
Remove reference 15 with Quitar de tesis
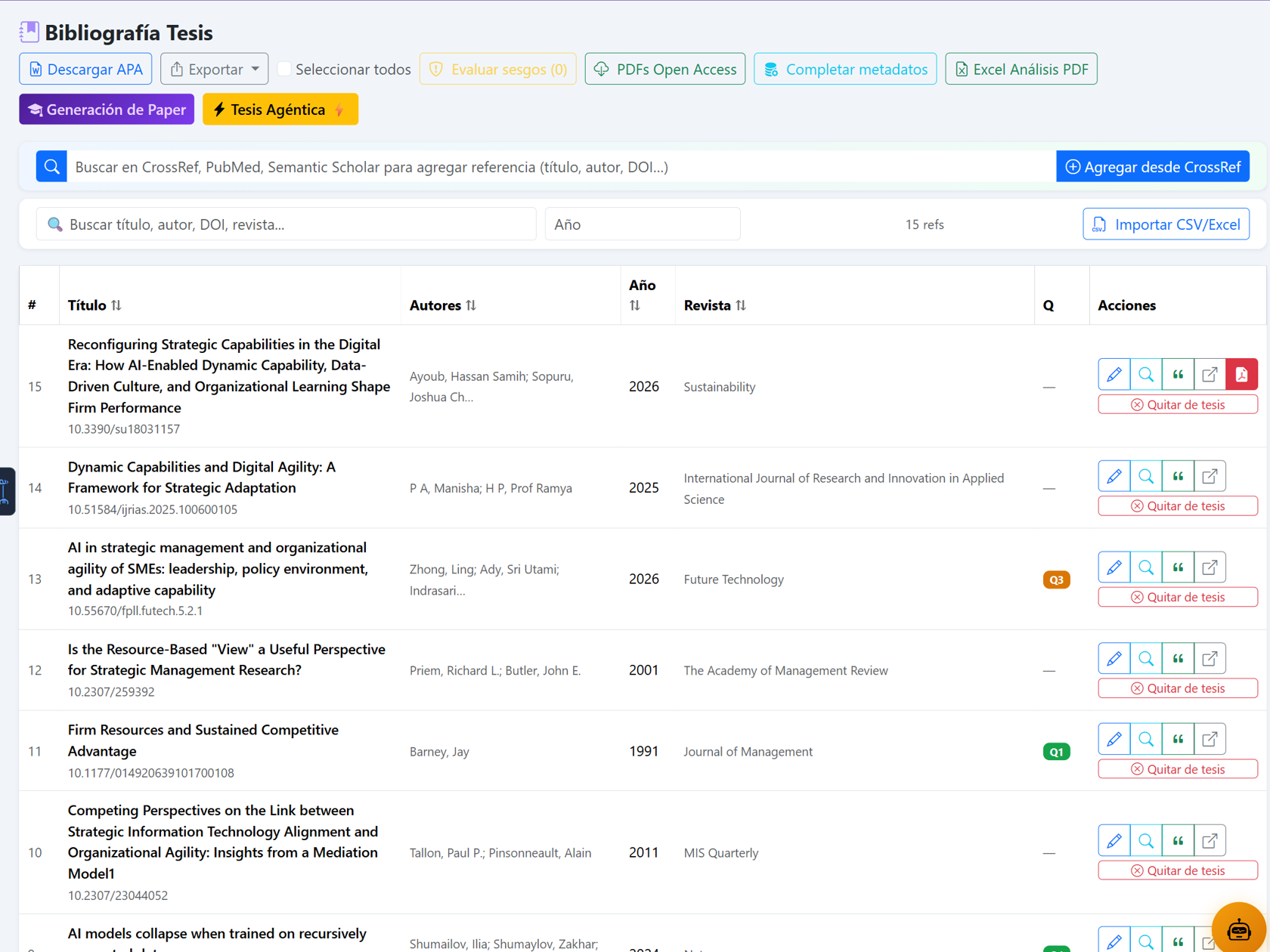tap(1178, 404)
